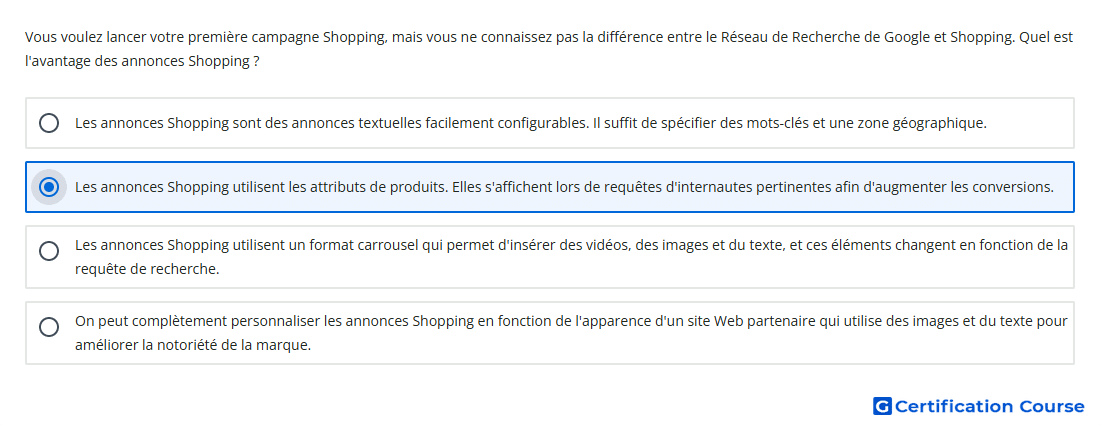This screenshot has height=425, width=1100.
Task: Click the words 'attributs de produits' in the second answer
Action: 375,187
